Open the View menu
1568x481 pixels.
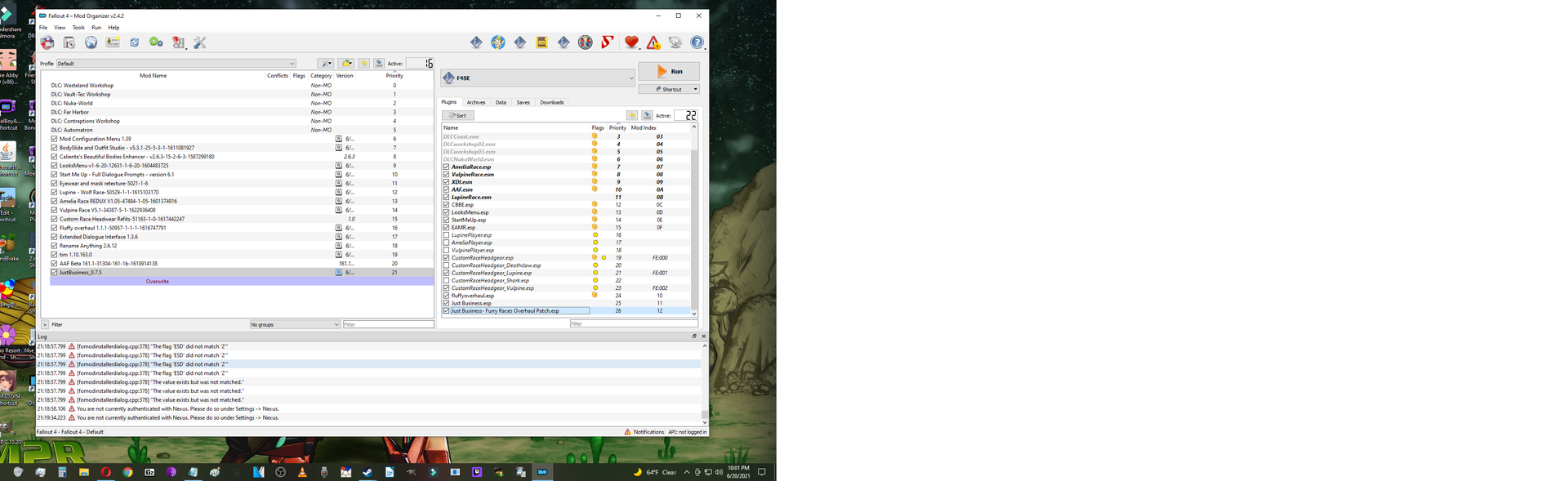[x=60, y=27]
